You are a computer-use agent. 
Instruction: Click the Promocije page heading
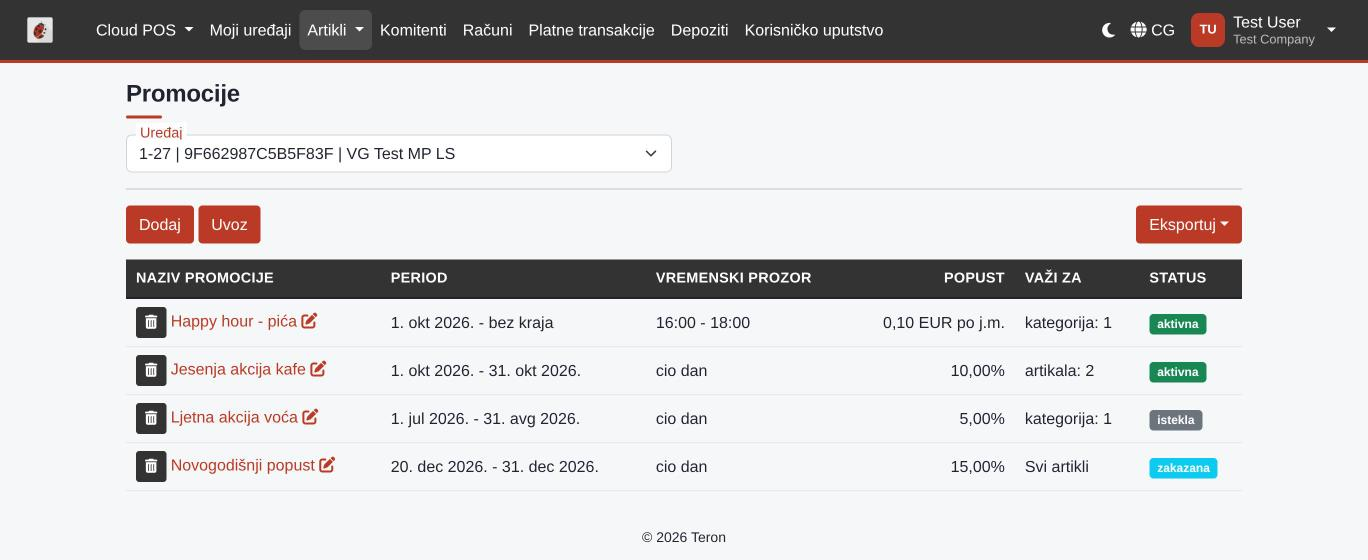pos(183,94)
